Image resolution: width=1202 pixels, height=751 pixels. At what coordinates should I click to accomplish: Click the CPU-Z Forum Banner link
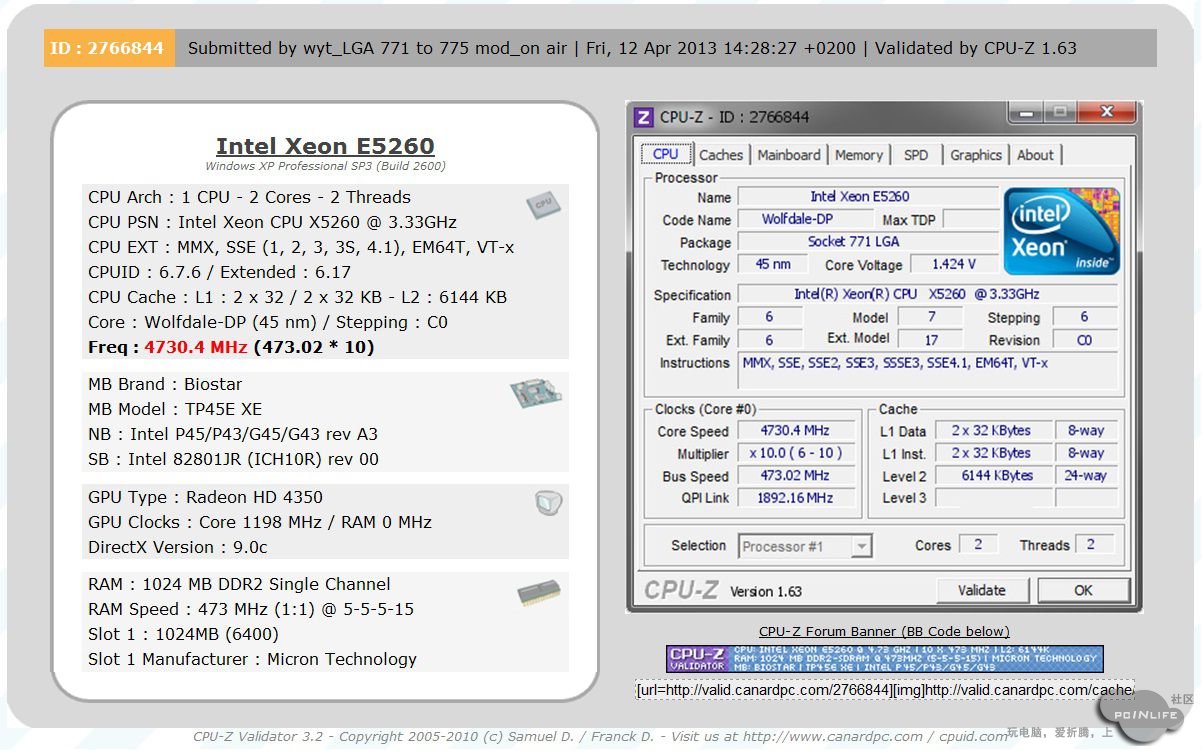click(x=884, y=631)
